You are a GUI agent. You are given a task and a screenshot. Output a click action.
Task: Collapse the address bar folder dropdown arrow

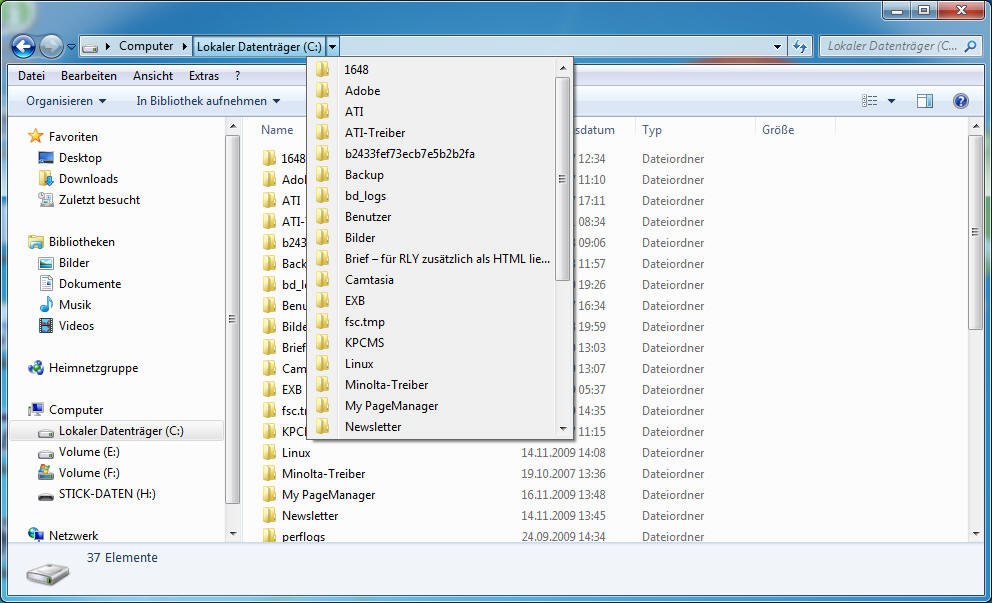point(334,45)
